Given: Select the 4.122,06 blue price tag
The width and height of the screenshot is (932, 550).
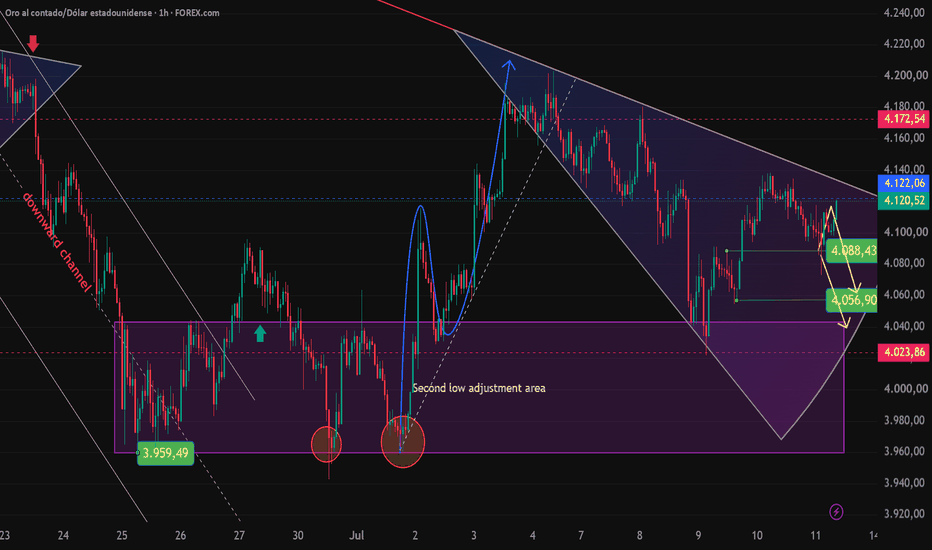Looking at the screenshot, I should 903,183.
